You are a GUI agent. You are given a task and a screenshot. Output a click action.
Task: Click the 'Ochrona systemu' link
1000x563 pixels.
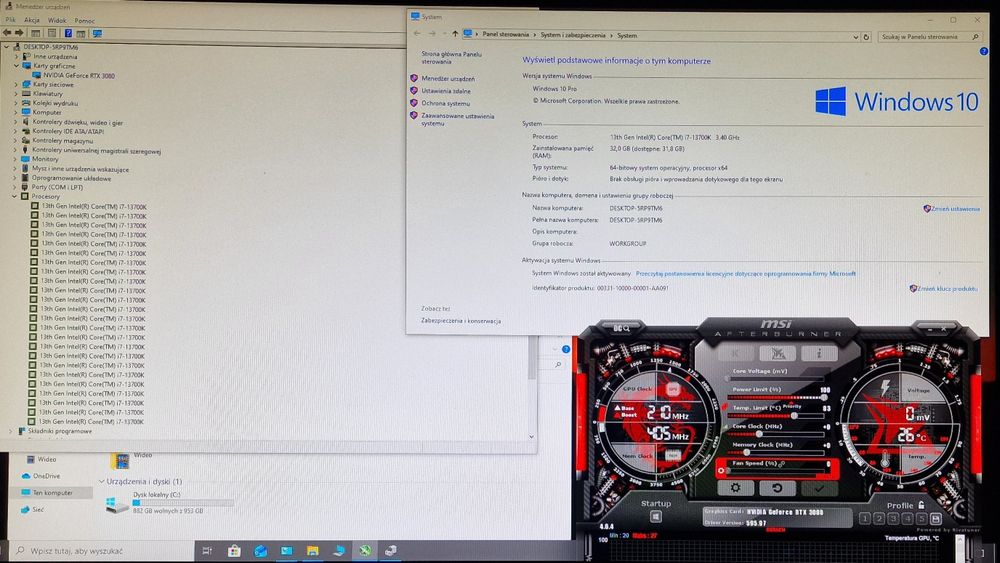(x=445, y=103)
